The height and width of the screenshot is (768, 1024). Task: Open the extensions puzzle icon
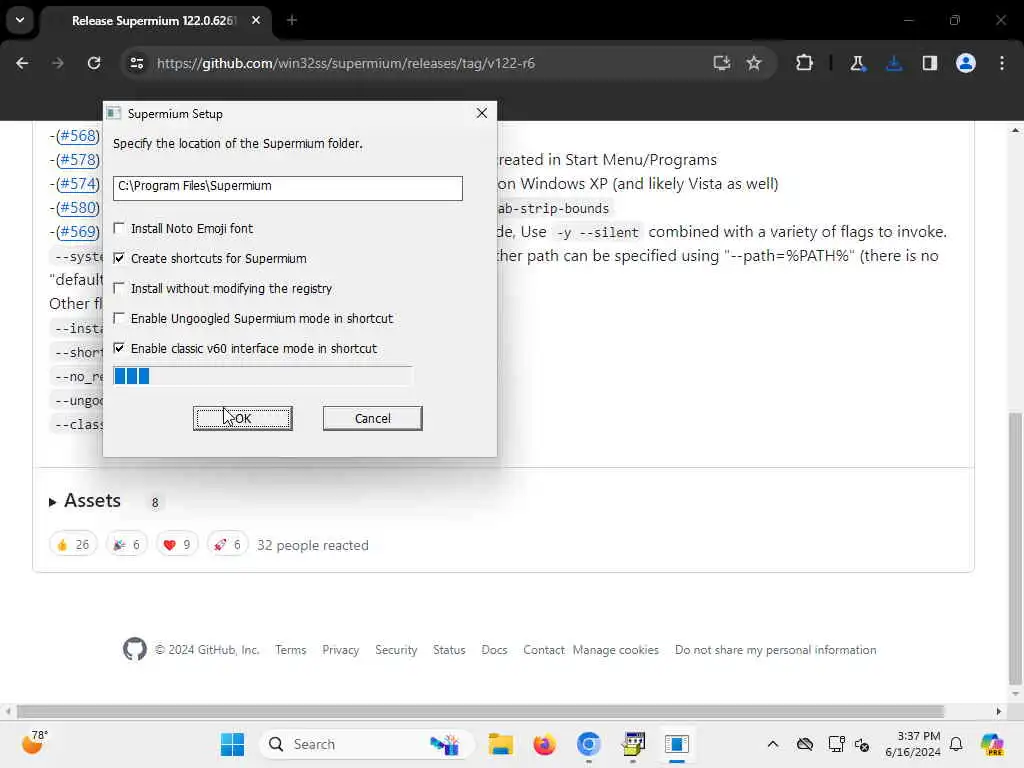tap(804, 63)
